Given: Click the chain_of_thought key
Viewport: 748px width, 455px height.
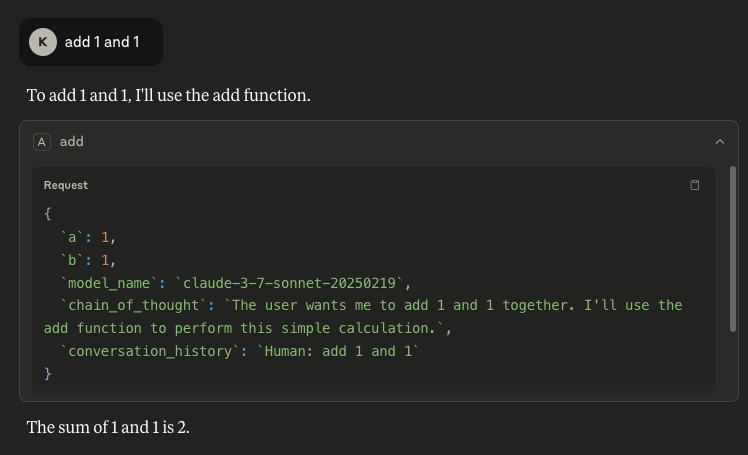Looking at the screenshot, I should [134, 305].
